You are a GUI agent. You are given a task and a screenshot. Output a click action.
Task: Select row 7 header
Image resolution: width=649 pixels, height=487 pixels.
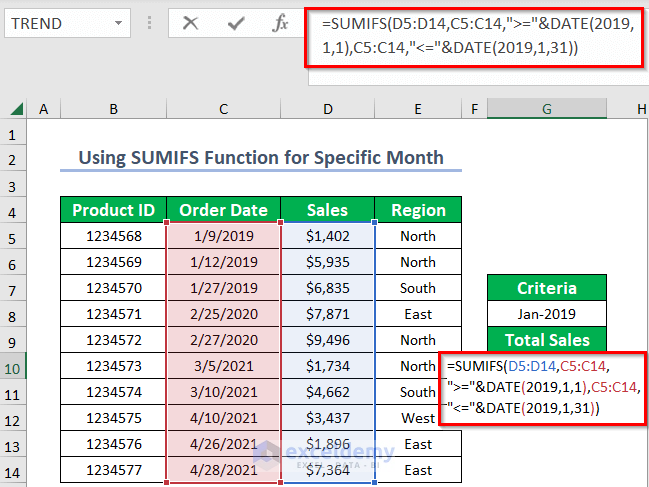tap(13, 288)
